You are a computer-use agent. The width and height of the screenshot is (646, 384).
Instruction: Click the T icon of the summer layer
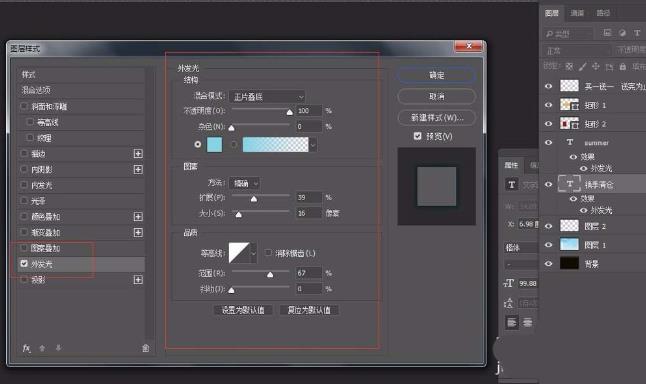[570, 142]
